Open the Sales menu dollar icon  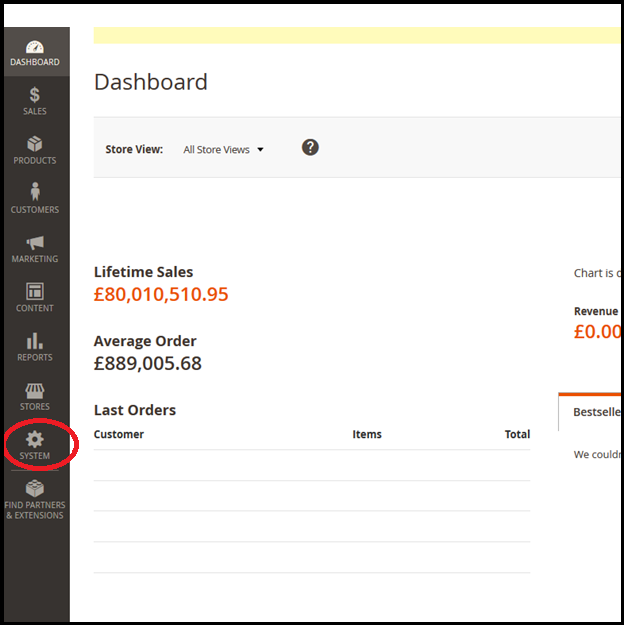click(35, 101)
